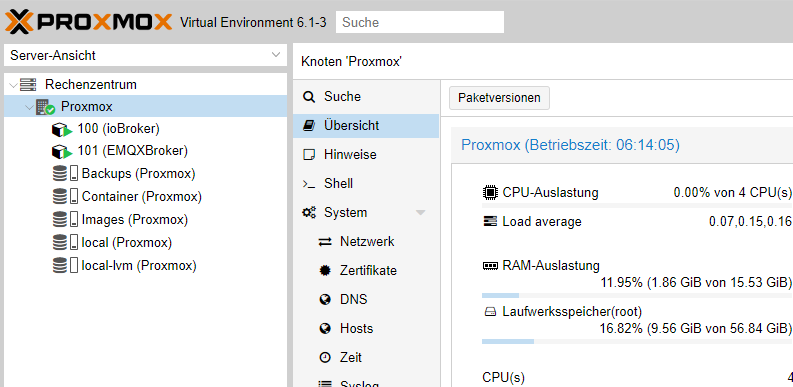Click the 11.95% RAM usage value
793x387 pixels.
tap(696, 282)
